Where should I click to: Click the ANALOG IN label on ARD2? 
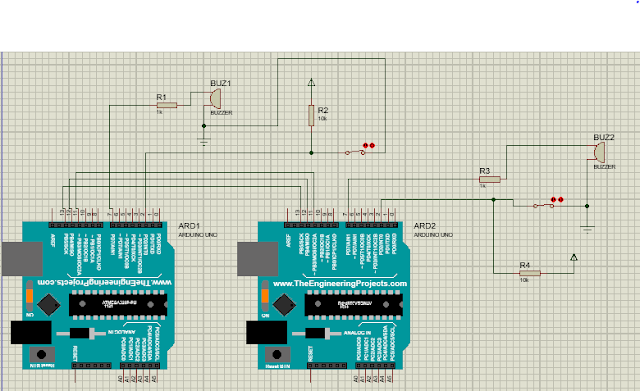[x=357, y=333]
